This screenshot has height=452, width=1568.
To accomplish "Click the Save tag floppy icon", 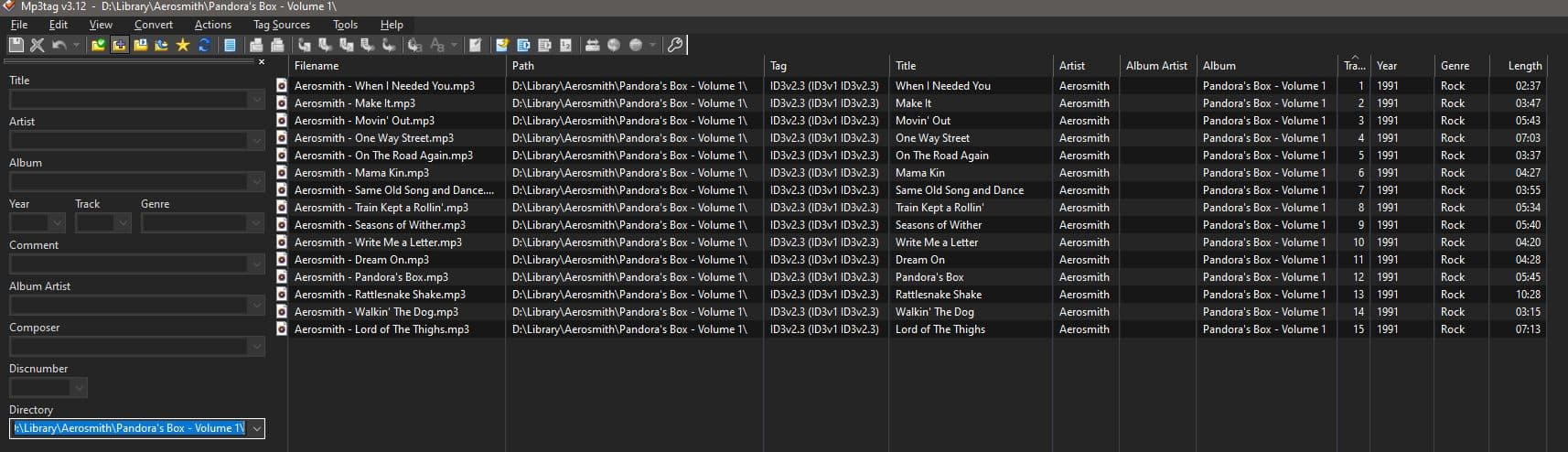I will [16, 45].
